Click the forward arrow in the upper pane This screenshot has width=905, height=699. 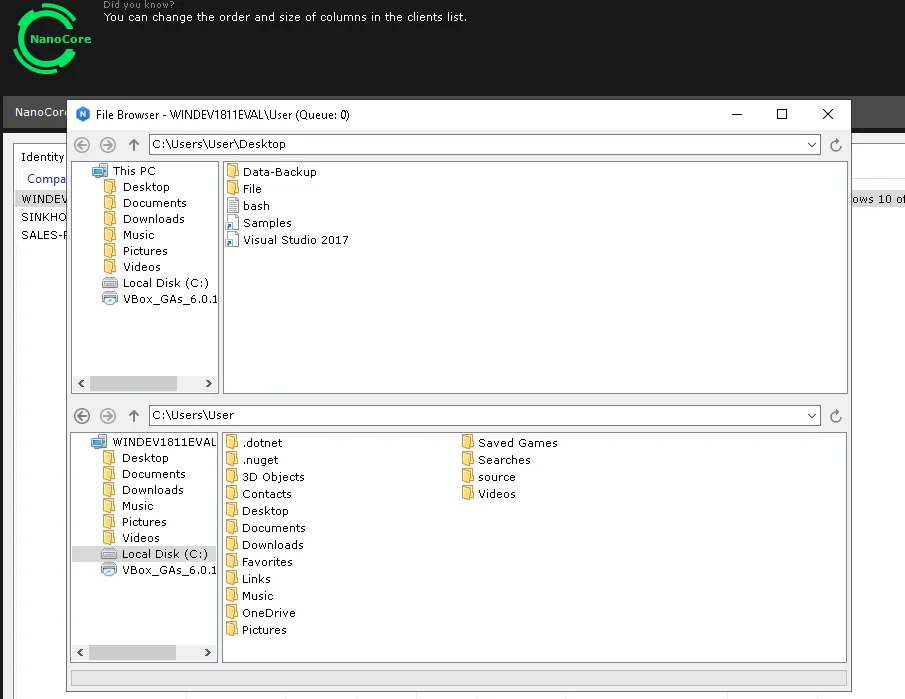coord(108,145)
